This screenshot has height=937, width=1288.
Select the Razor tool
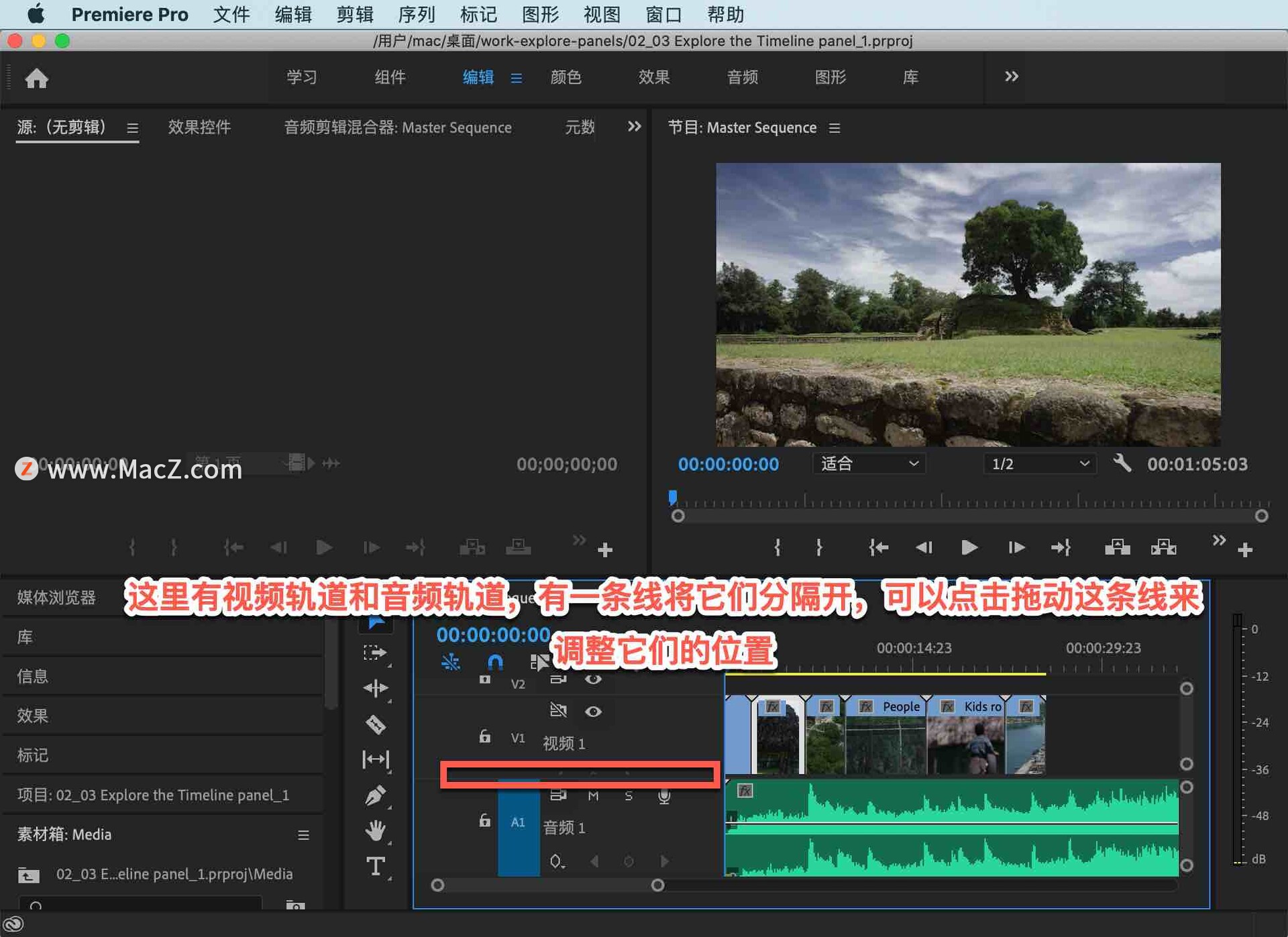point(375,724)
